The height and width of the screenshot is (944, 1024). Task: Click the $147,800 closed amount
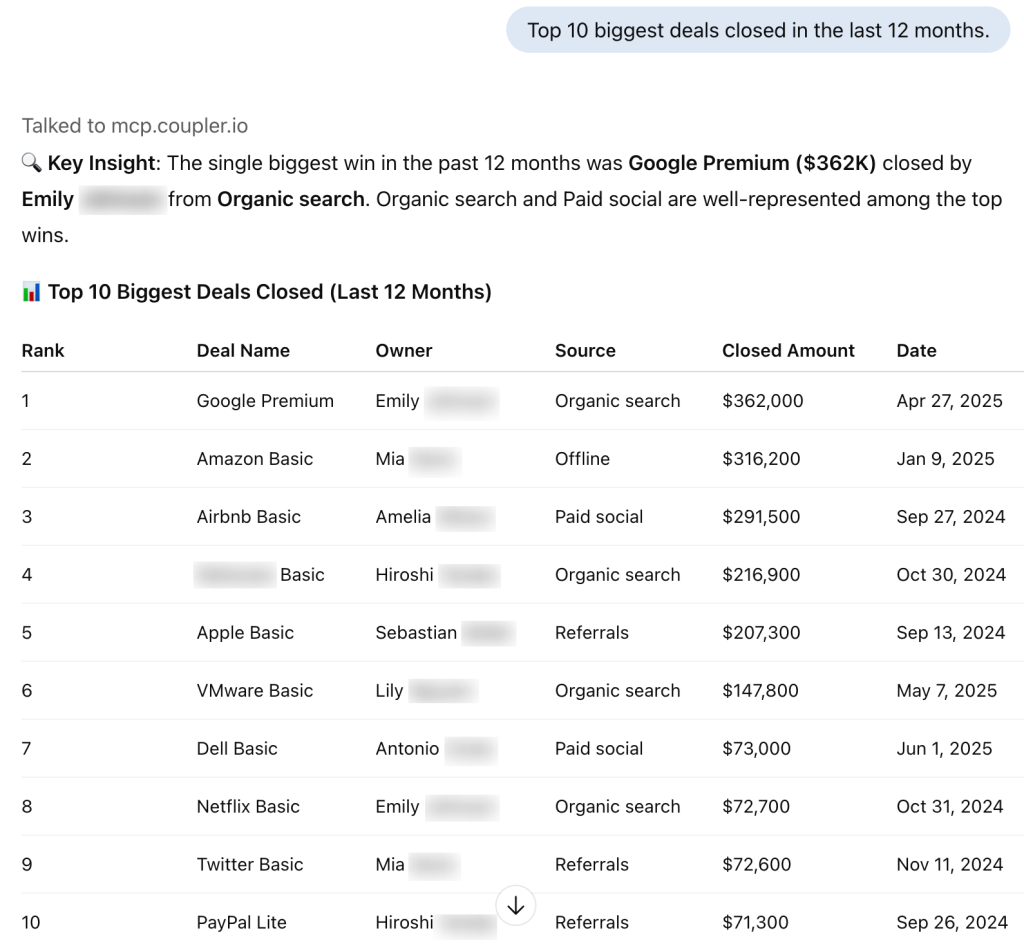click(x=760, y=691)
